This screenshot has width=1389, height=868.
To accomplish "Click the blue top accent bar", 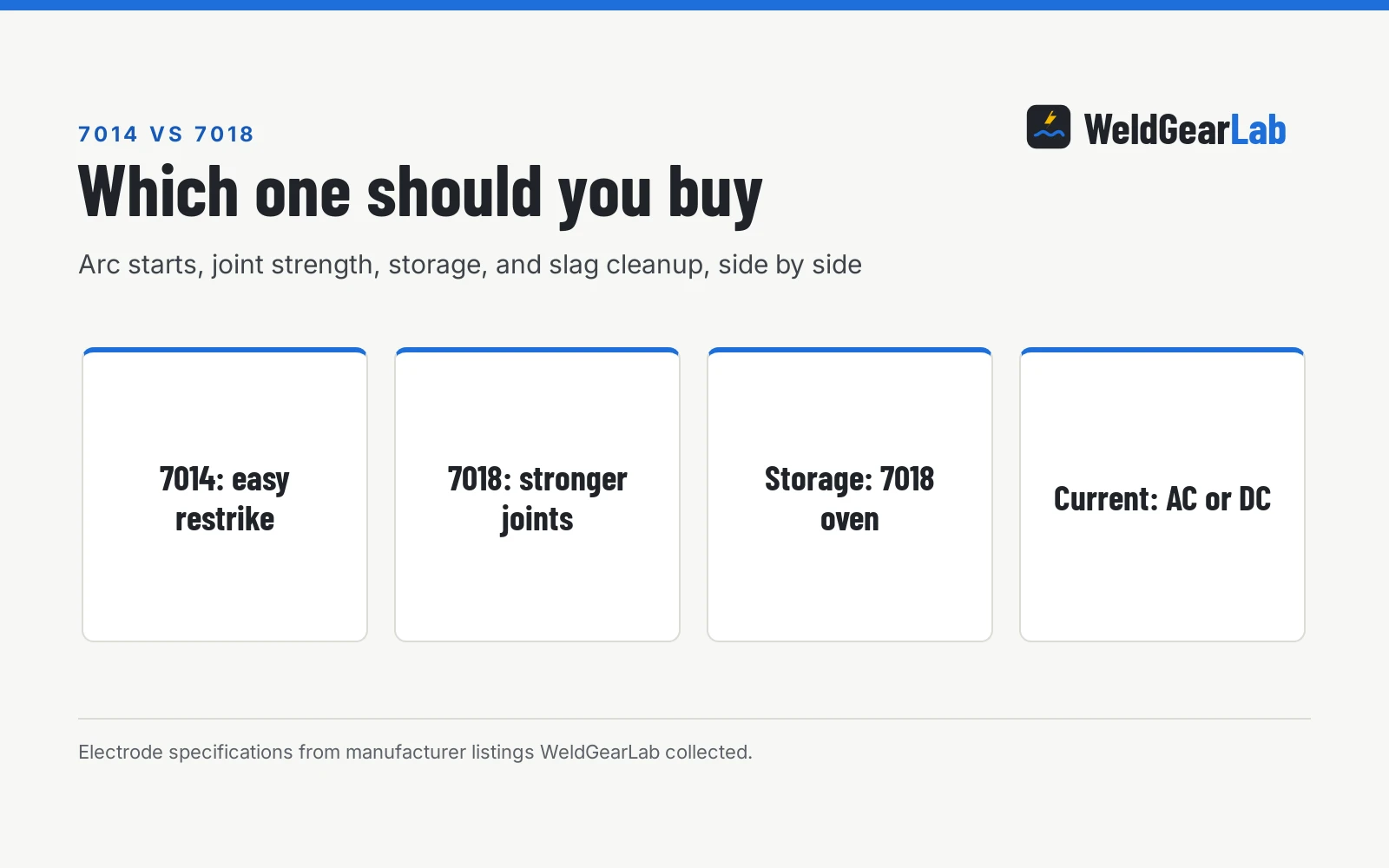I will pos(694,5).
